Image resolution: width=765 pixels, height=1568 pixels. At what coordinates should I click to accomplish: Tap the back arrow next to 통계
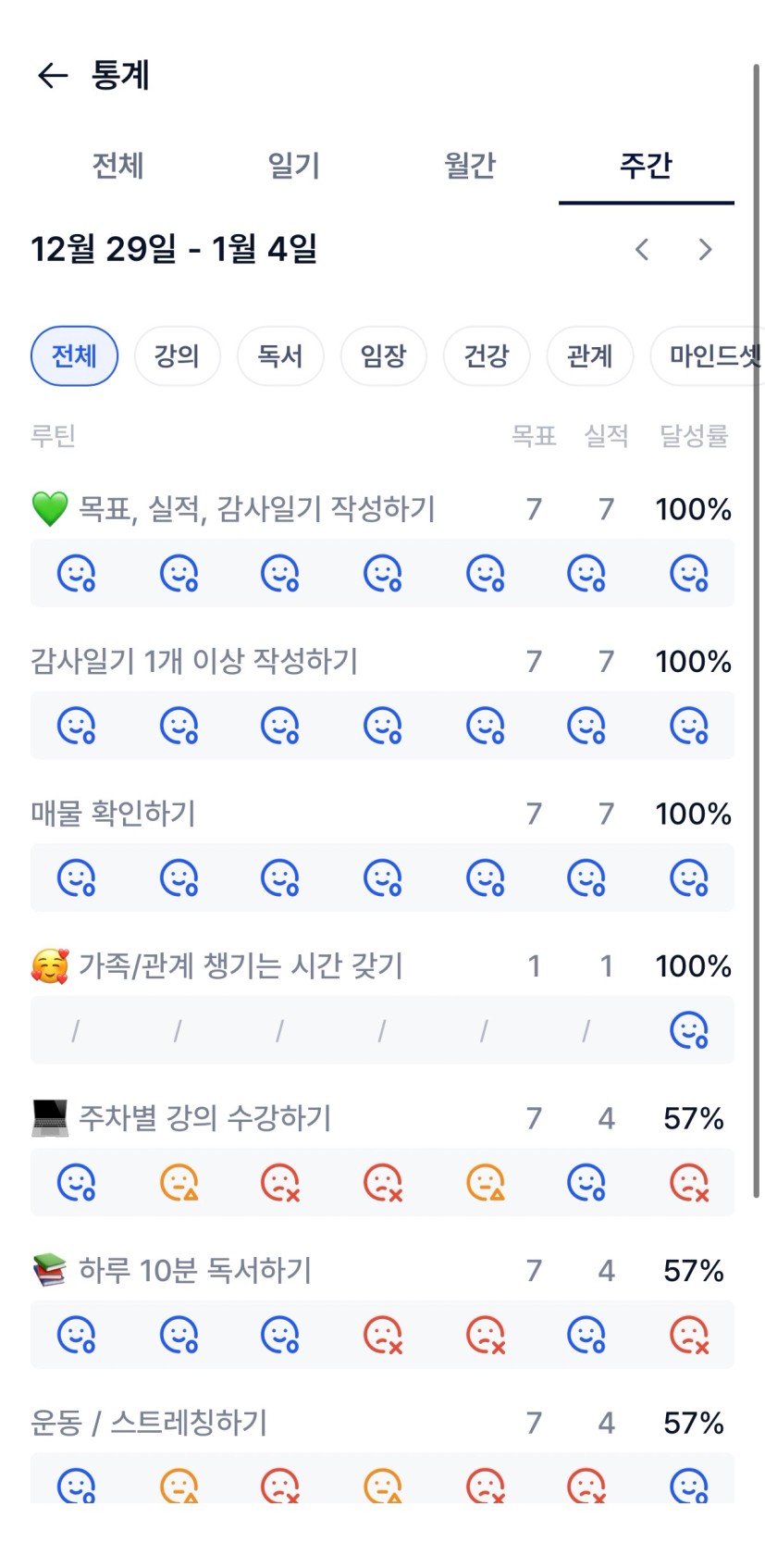pos(53,75)
